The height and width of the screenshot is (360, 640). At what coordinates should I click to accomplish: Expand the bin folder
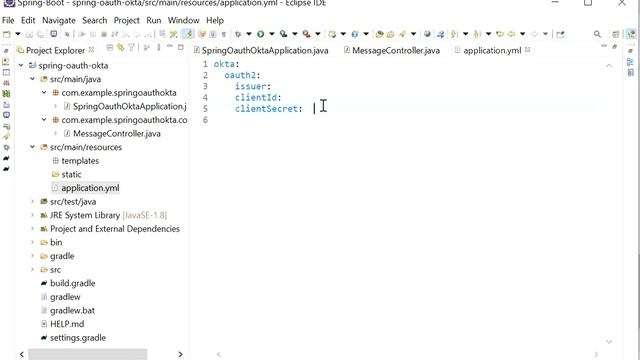(32, 242)
